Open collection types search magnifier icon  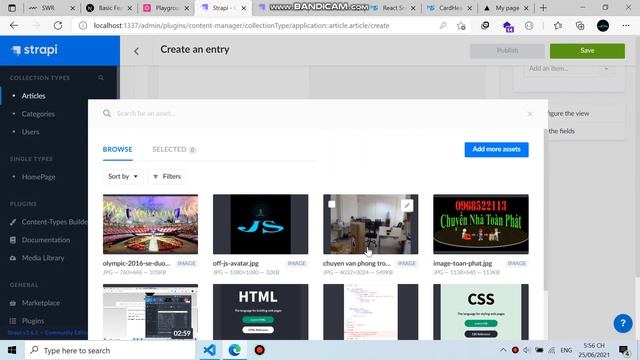click(101, 78)
